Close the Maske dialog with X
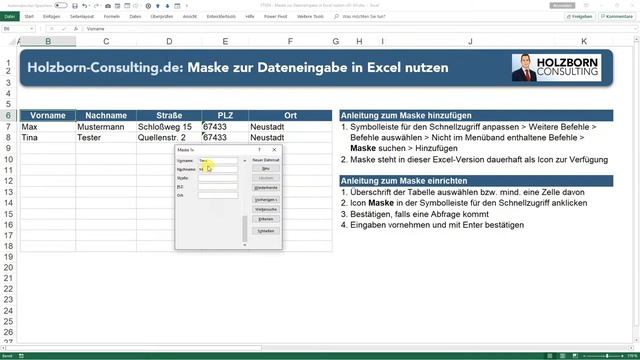 point(274,150)
